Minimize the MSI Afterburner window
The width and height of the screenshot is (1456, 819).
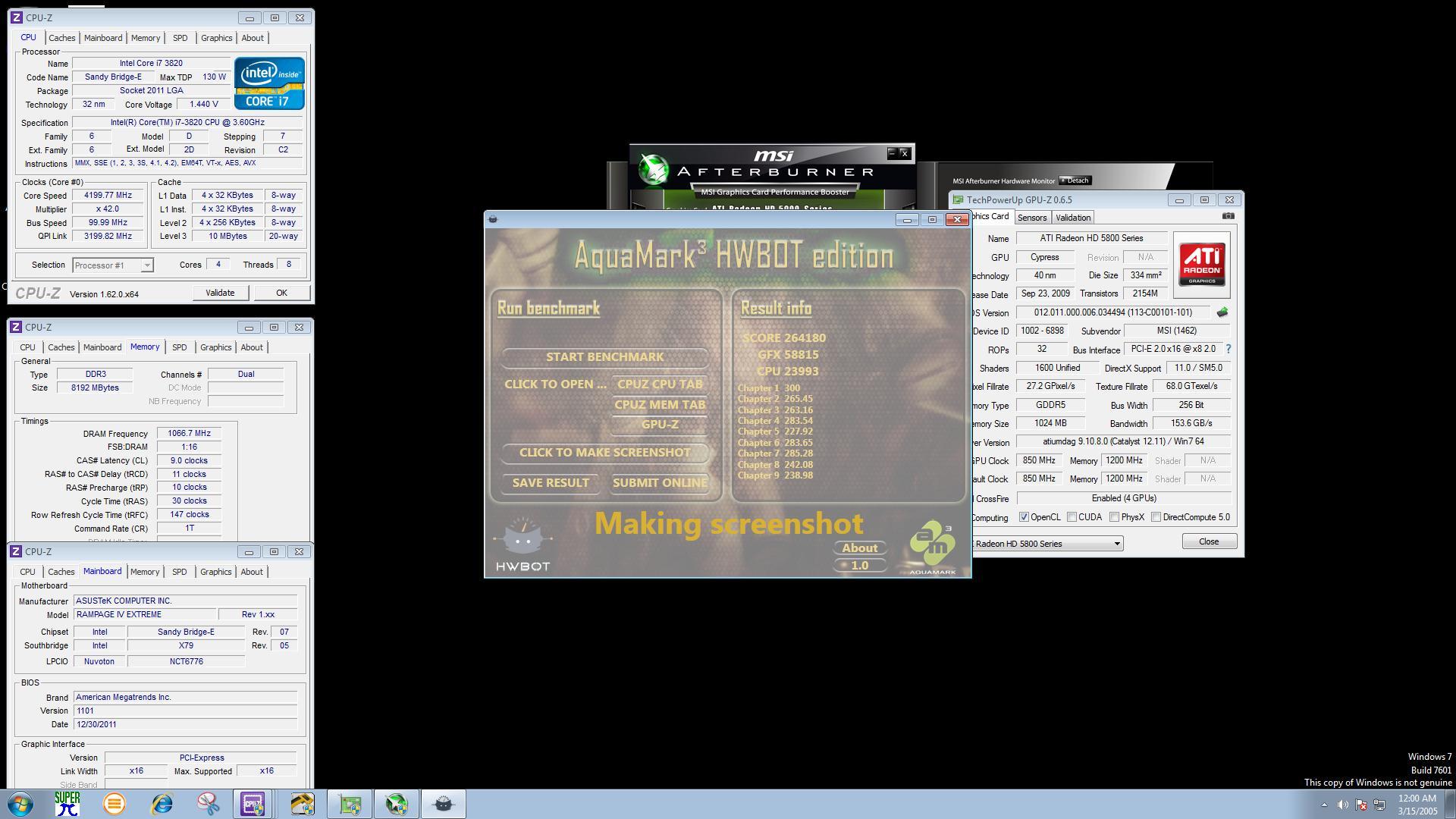(x=892, y=153)
